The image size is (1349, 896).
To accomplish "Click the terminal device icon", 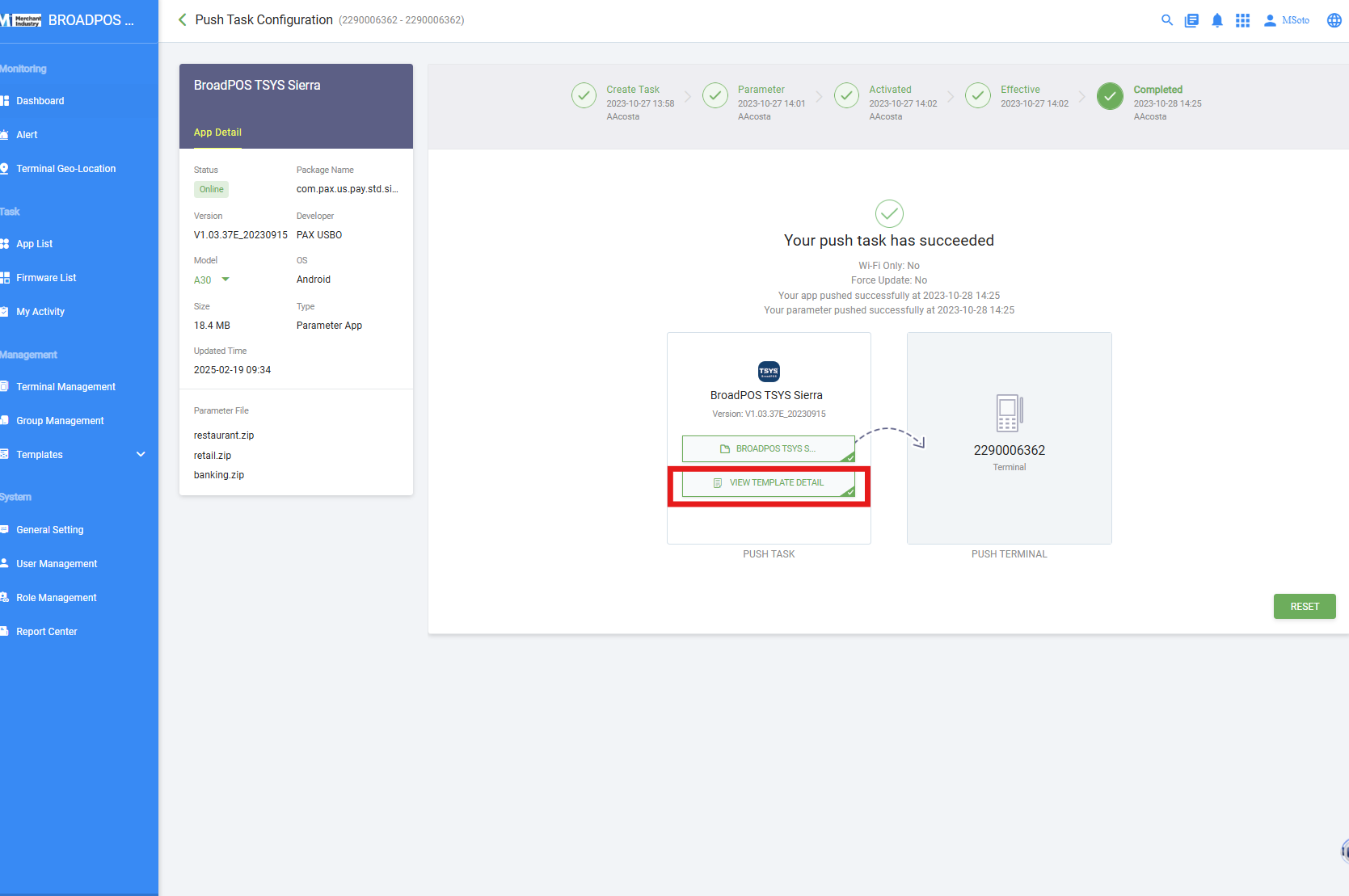I will click(x=1010, y=413).
